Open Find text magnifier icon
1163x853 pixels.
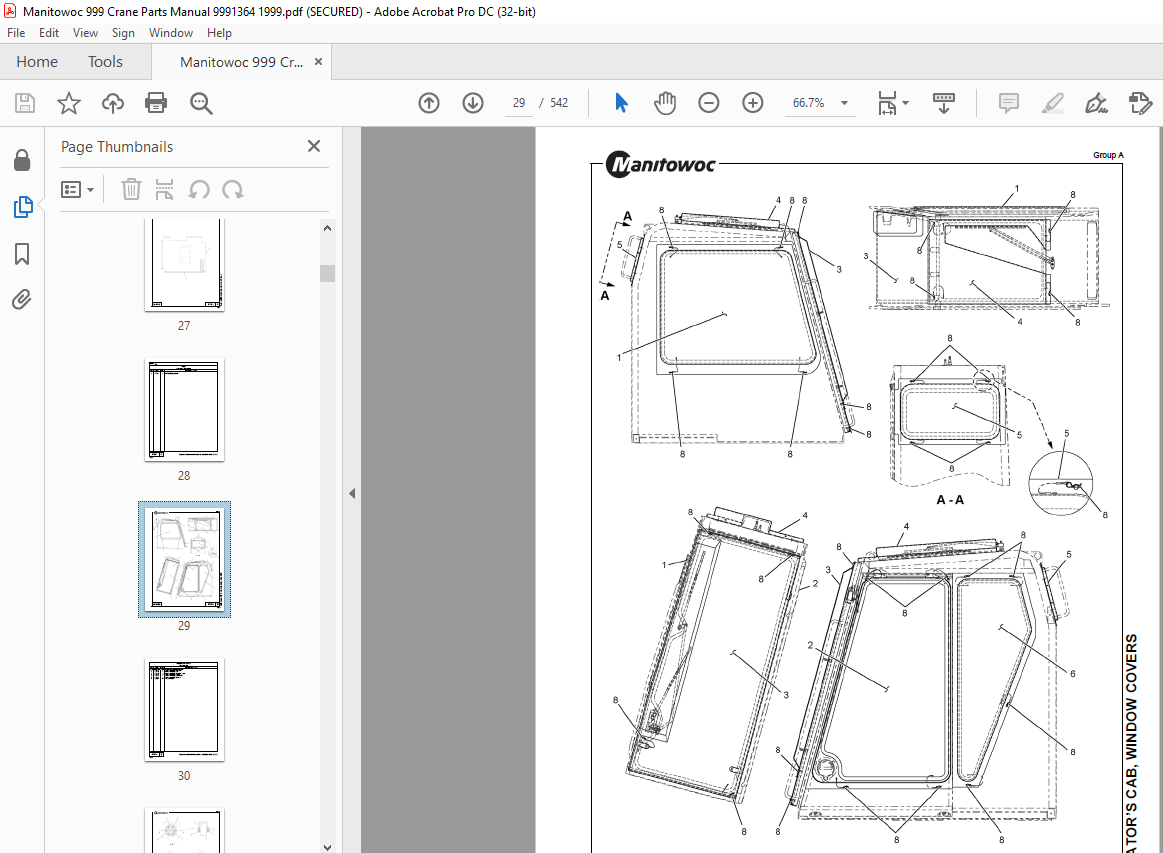tap(201, 103)
